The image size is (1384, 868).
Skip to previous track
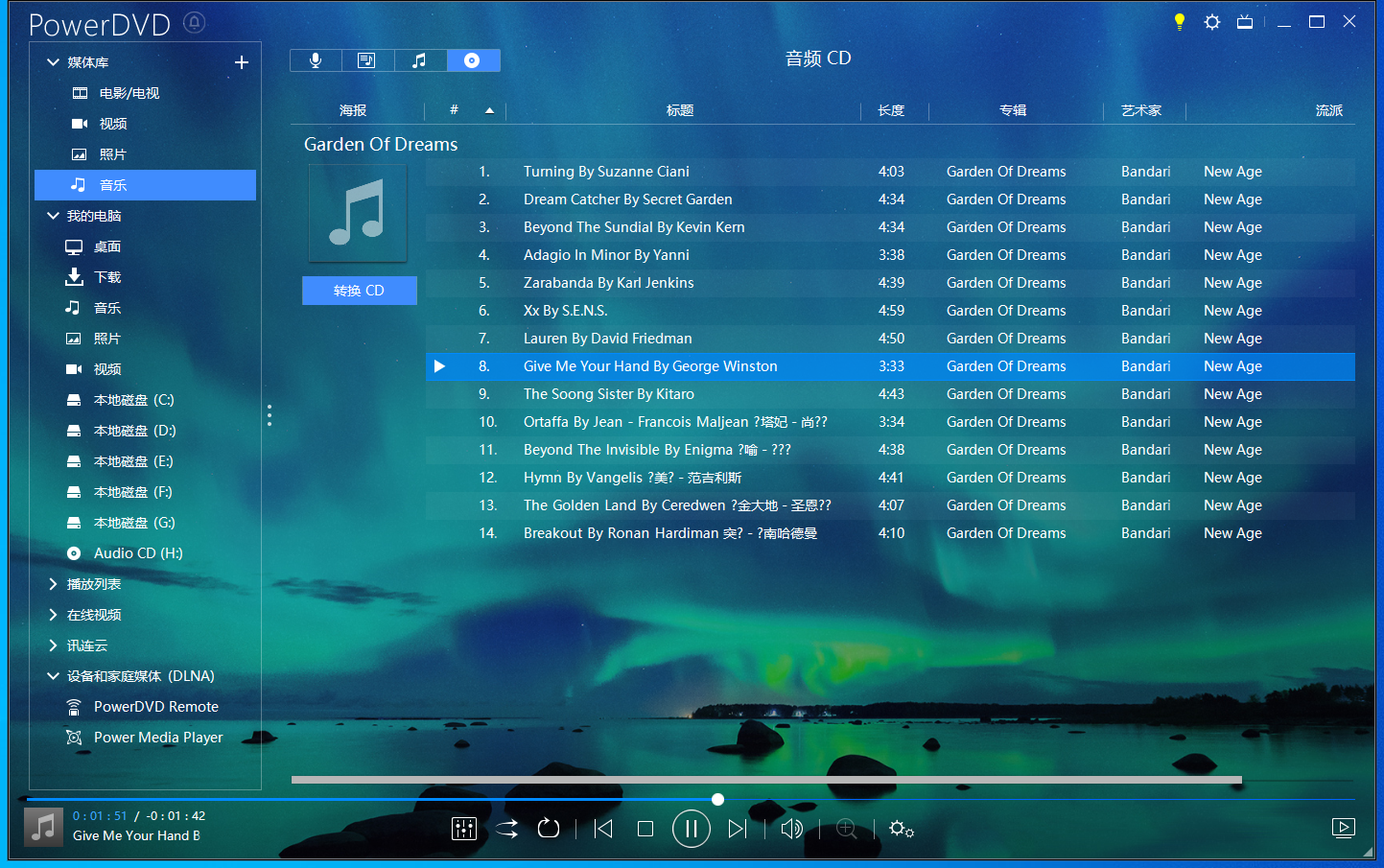603,829
